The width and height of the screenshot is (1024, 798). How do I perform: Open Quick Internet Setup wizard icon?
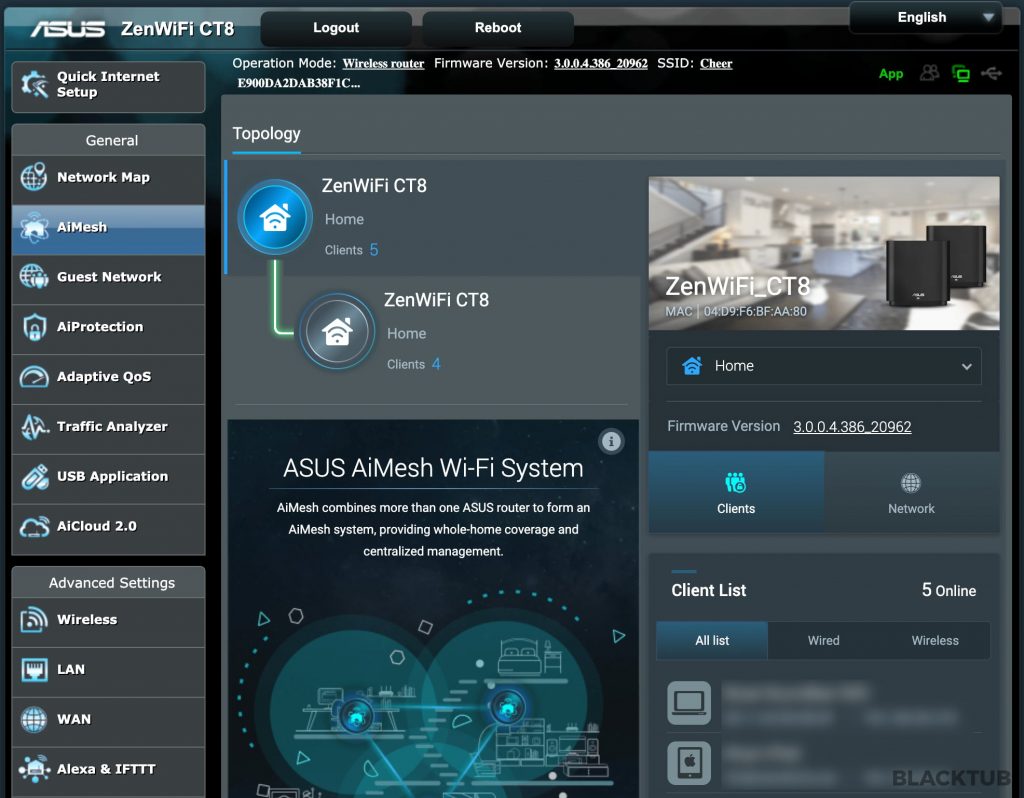pyautogui.click(x=34, y=85)
